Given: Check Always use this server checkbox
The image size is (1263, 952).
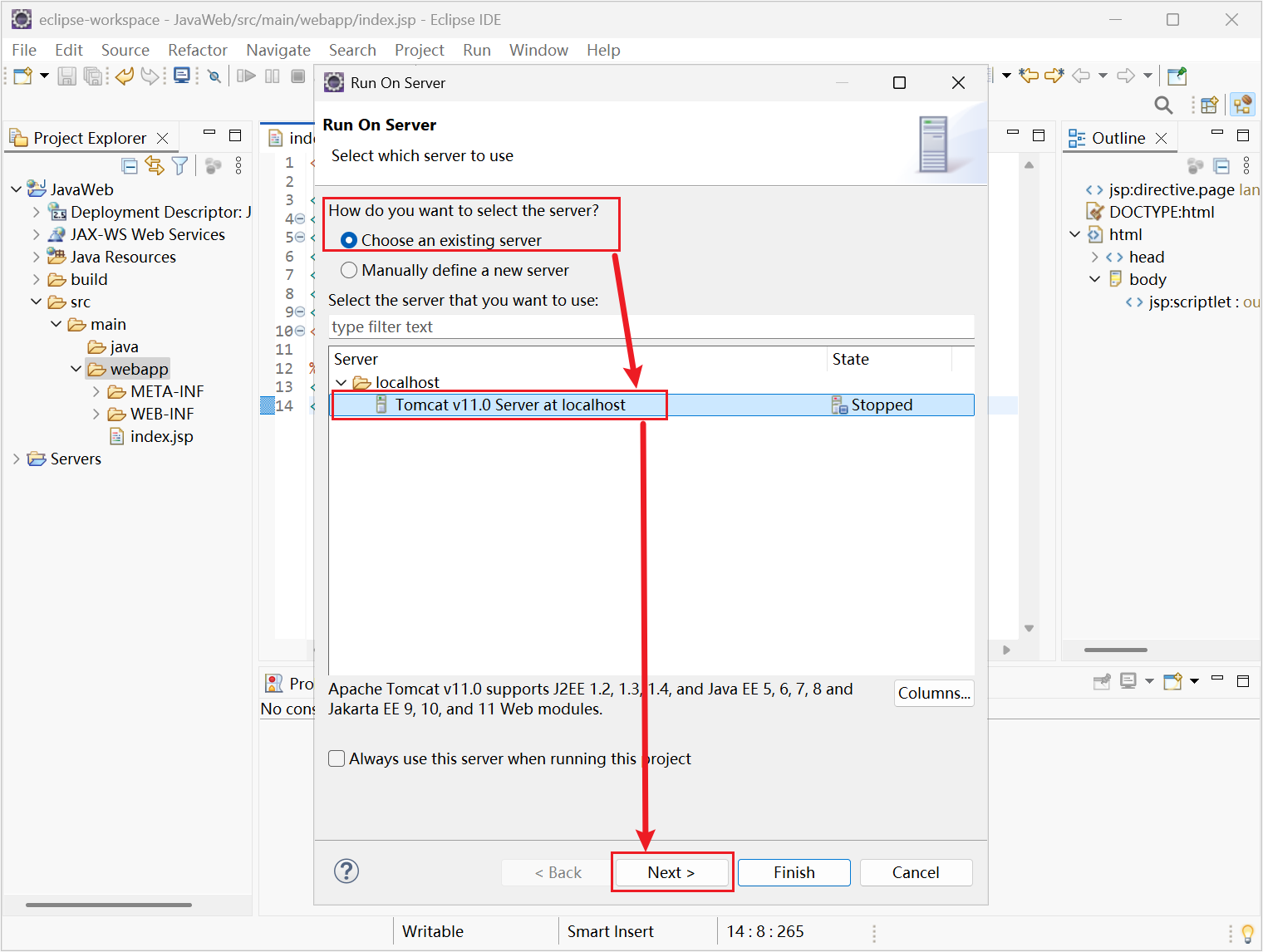Looking at the screenshot, I should pyautogui.click(x=337, y=758).
